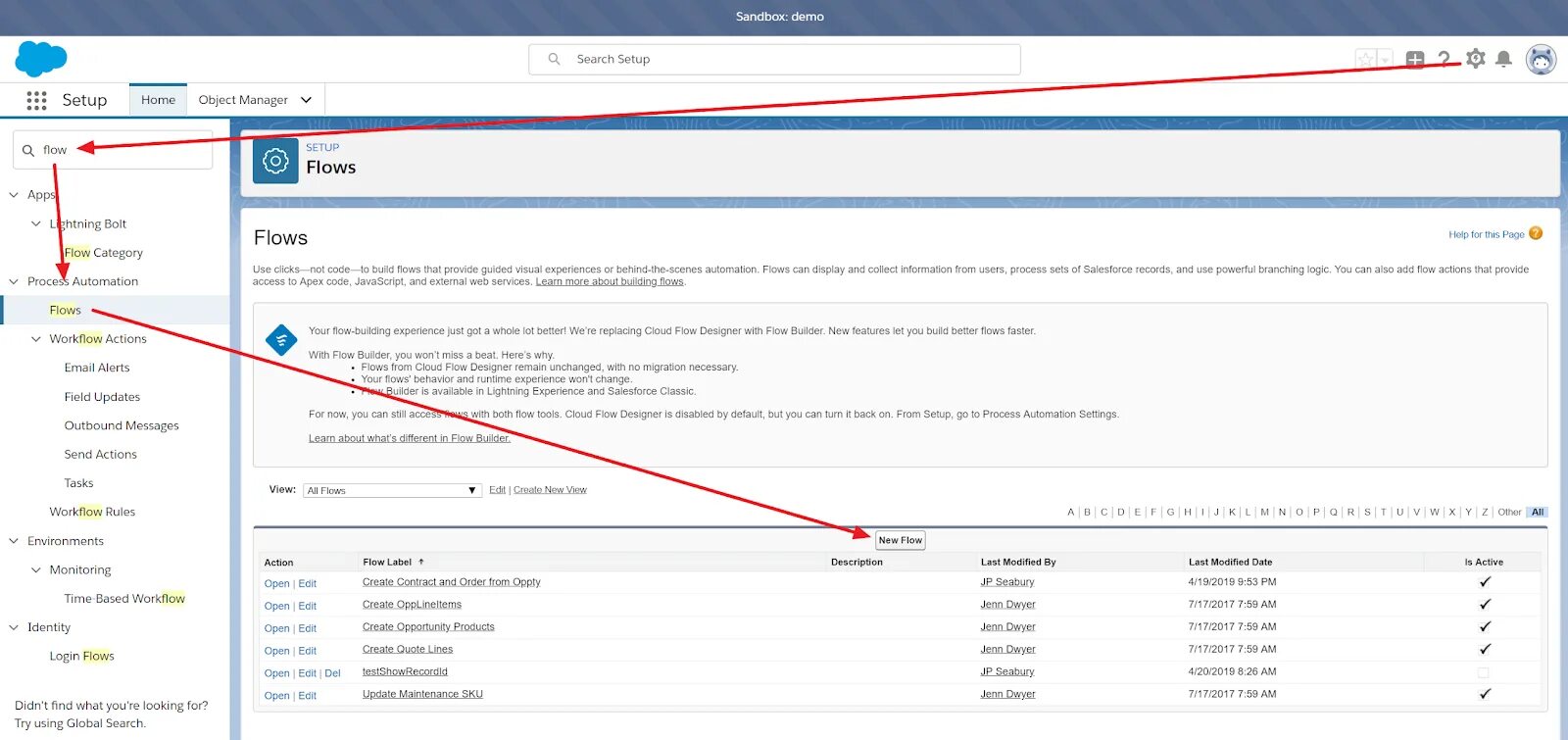Open Workflow Rules in the sidebar

(92, 512)
